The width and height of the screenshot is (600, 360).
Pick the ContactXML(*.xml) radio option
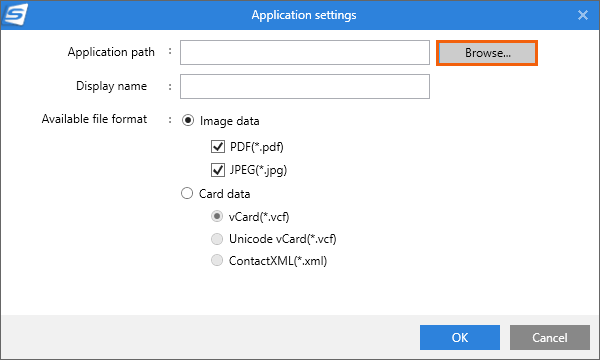(x=217, y=261)
